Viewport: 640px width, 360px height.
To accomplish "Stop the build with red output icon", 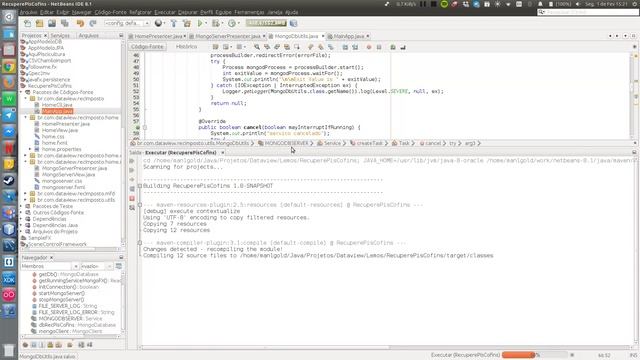I will tap(132, 198).
